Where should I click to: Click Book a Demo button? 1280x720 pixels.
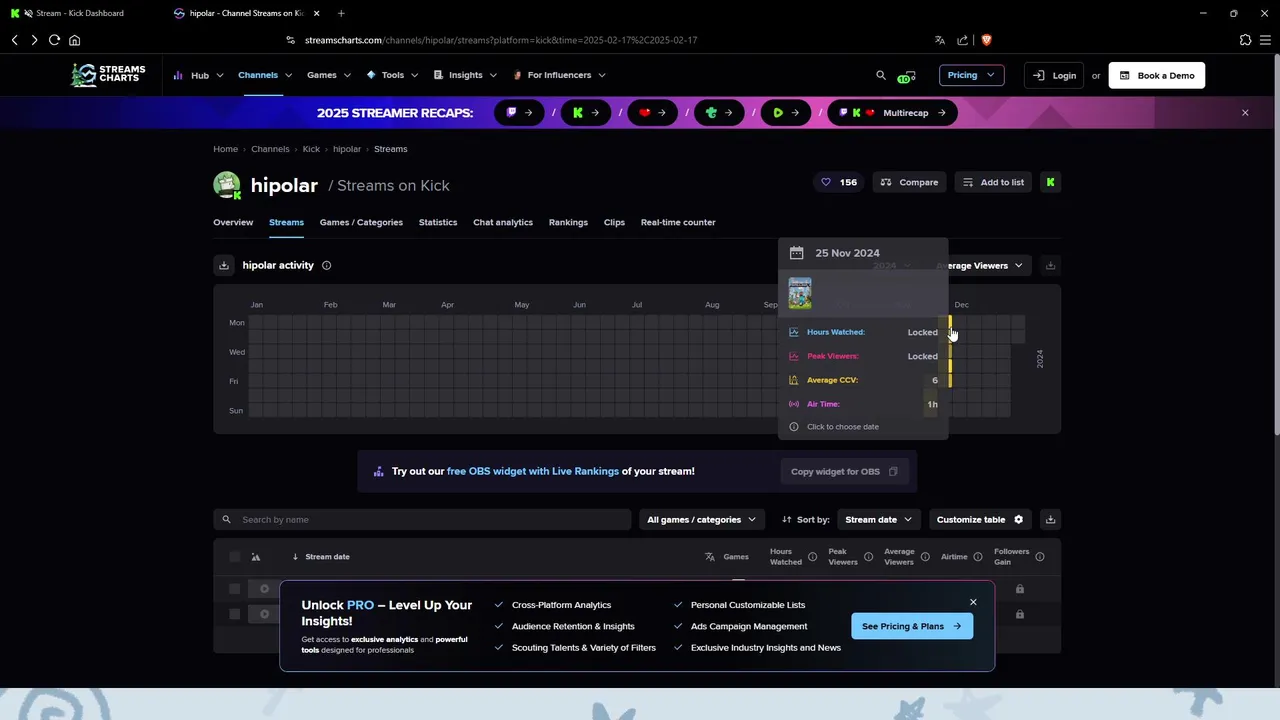[1157, 75]
